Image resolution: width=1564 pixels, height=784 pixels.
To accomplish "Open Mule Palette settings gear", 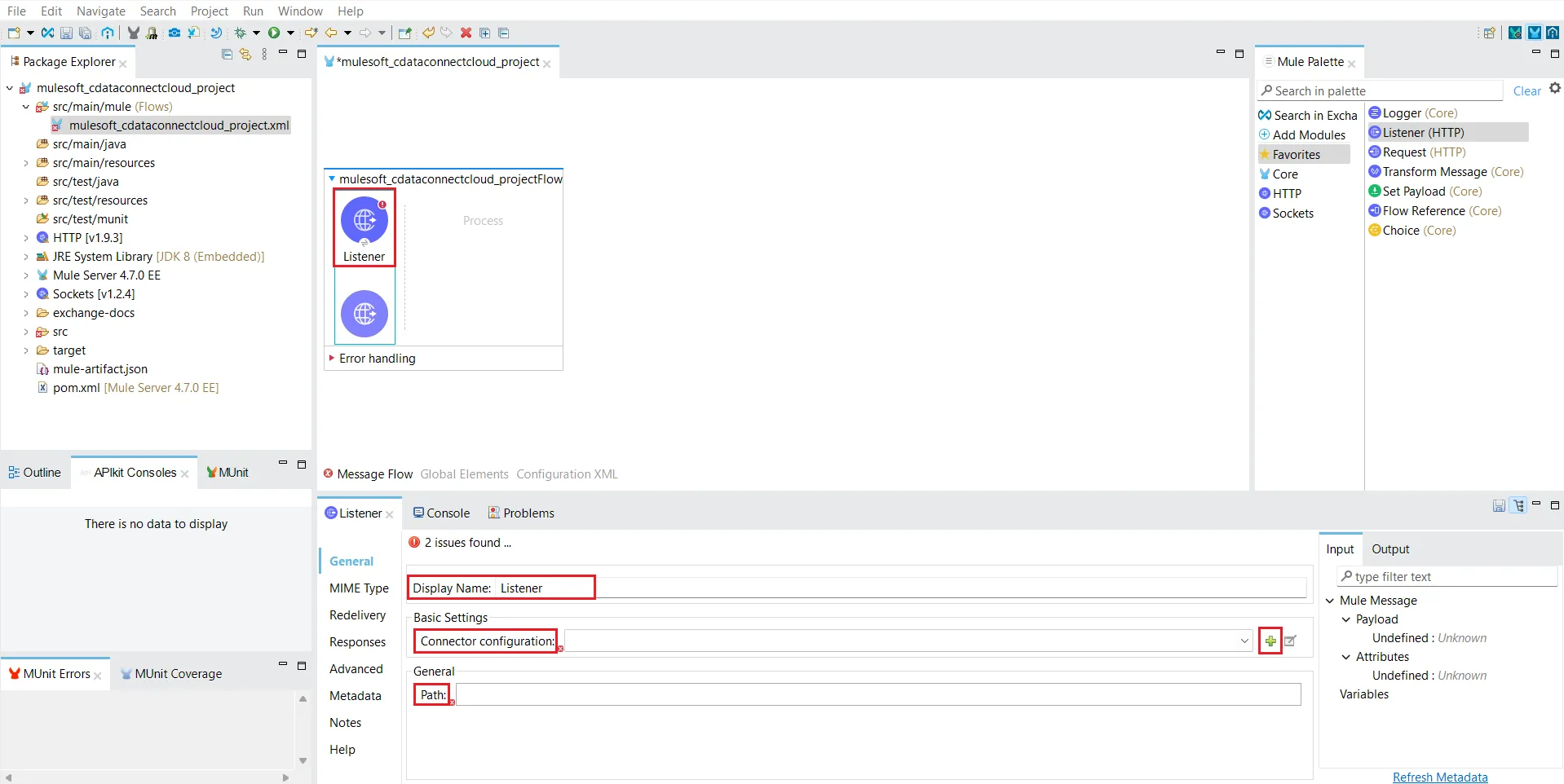I will coord(1554,89).
